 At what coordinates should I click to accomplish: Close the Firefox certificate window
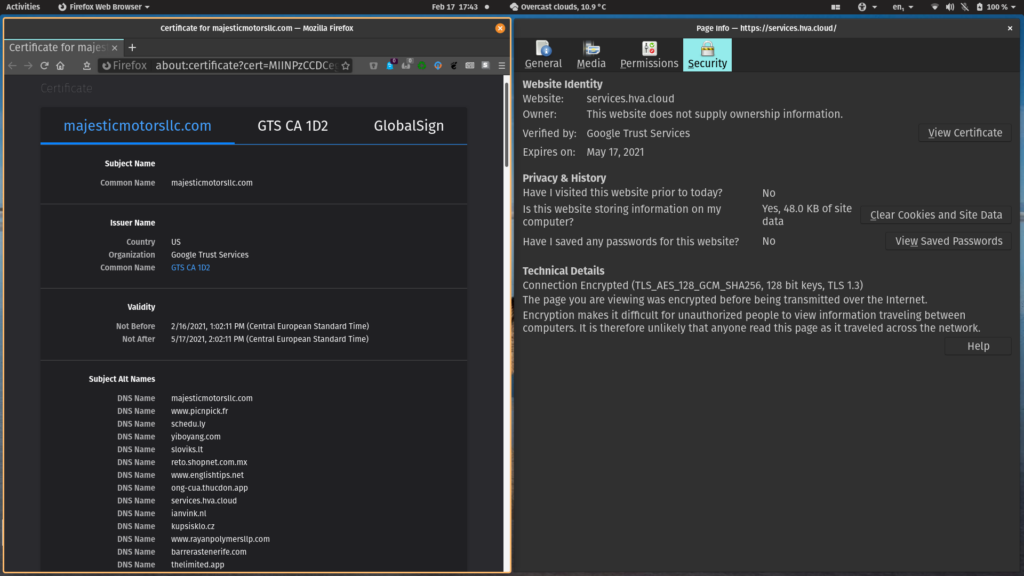coord(500,28)
